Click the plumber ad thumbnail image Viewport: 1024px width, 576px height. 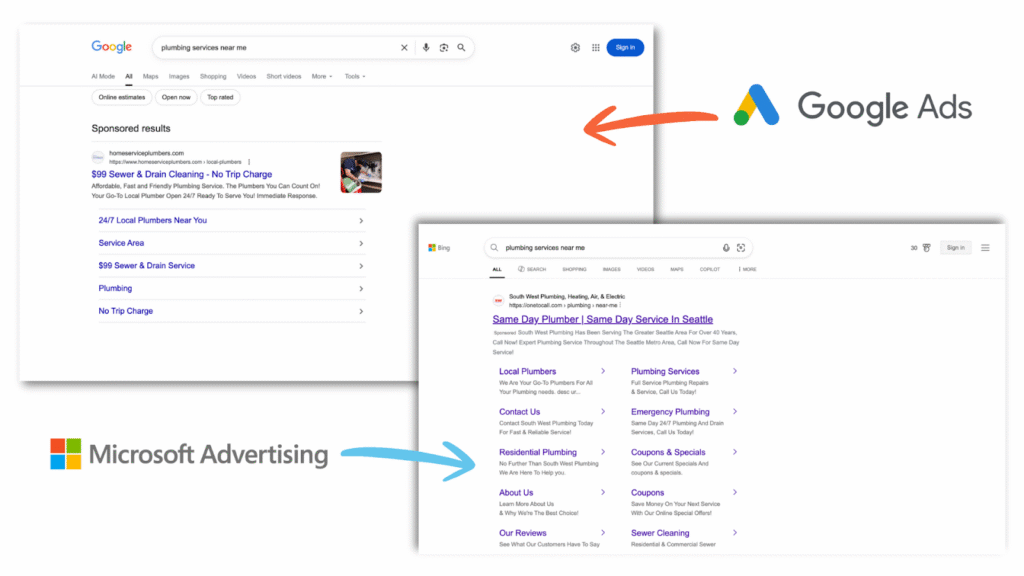coord(361,172)
